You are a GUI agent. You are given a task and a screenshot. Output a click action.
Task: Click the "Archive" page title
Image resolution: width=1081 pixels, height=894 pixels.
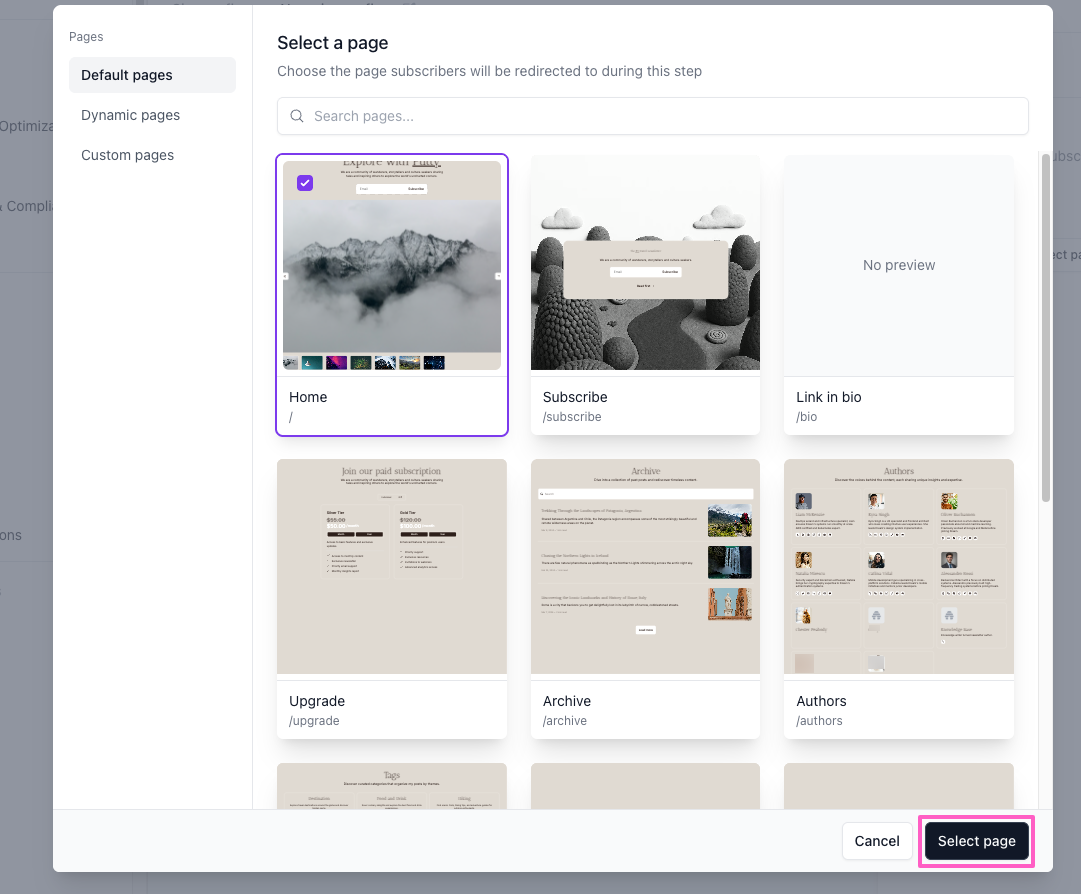[x=567, y=701]
